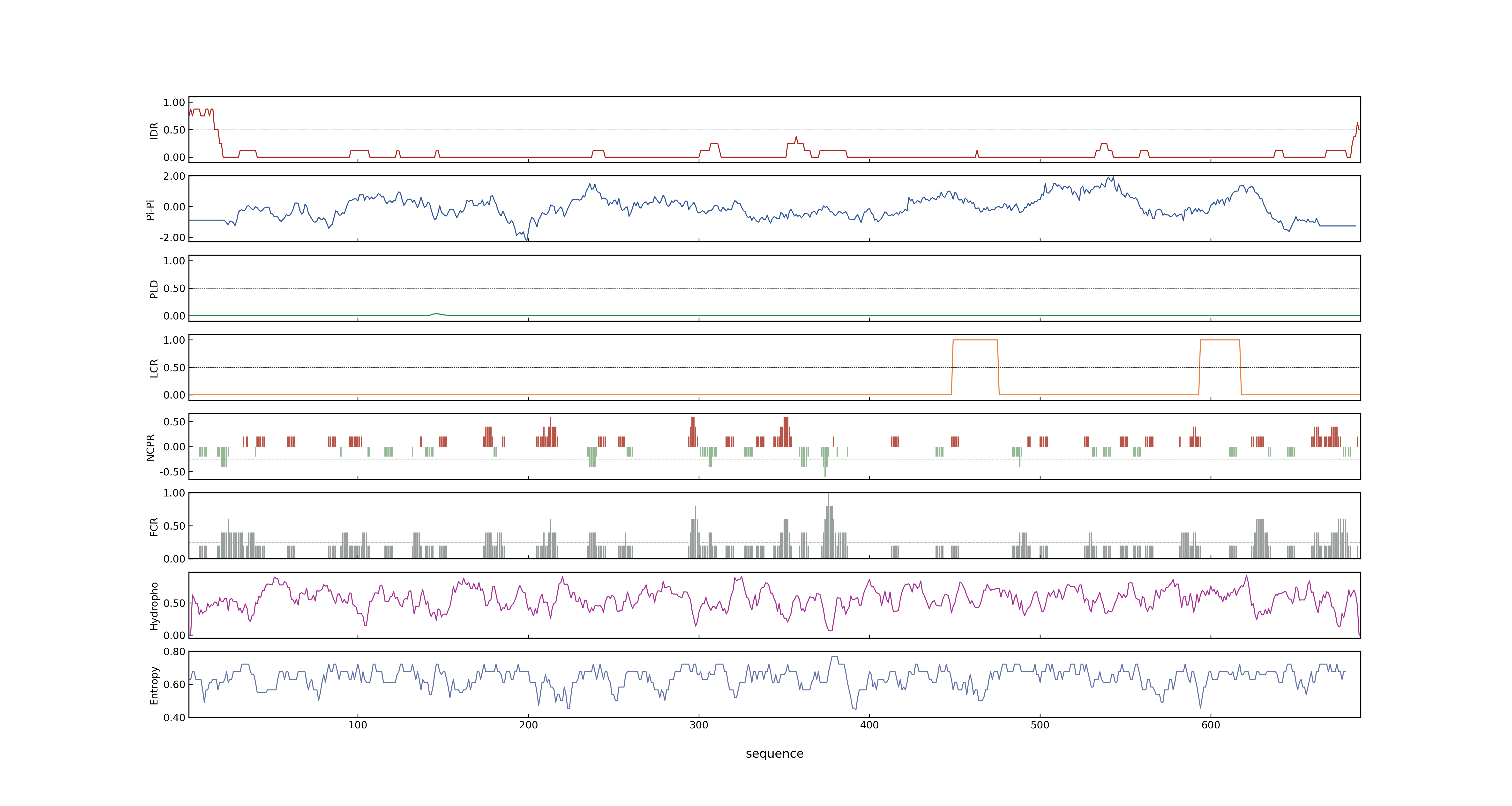Click the Entropy tick label 0.40
Screen dimensions: 1512x806
(174, 717)
